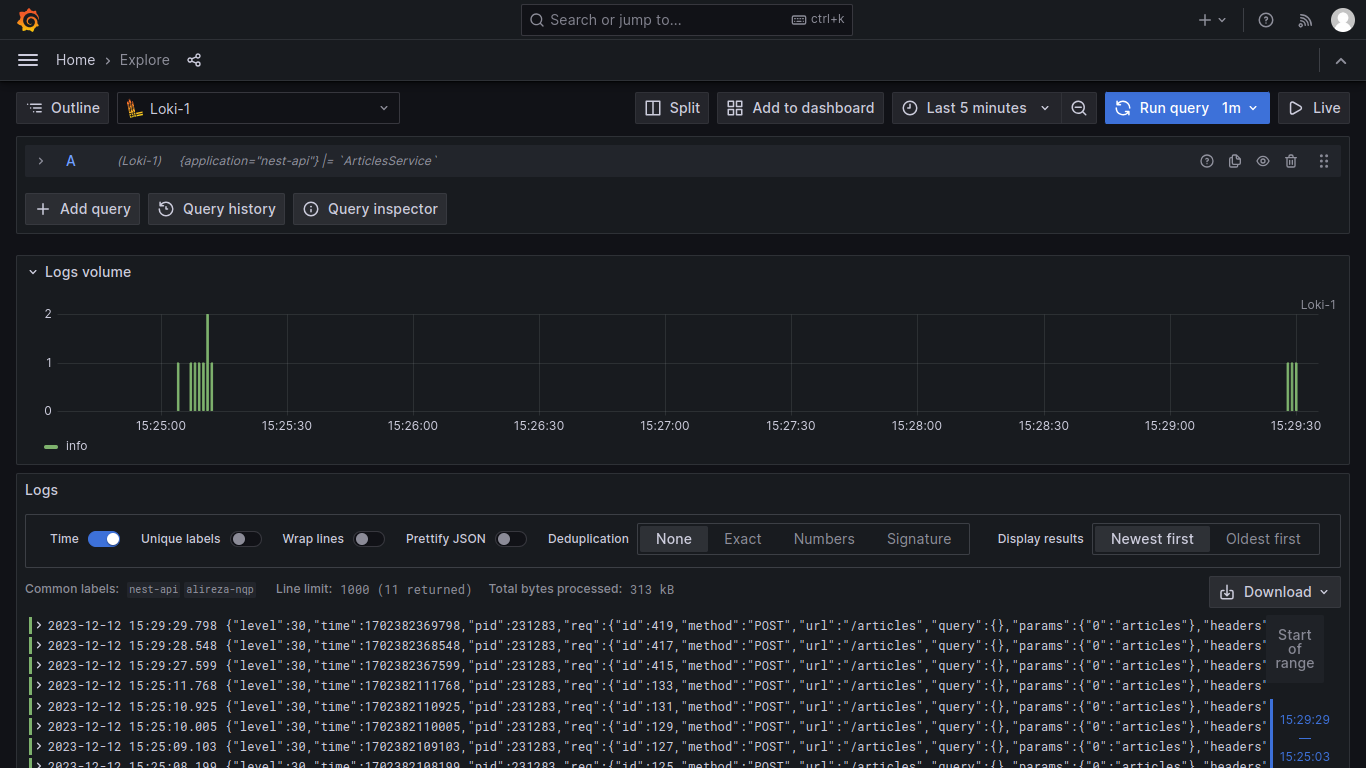Toggle the Unique labels switch
Screen dimensions: 1366x768
point(246,539)
